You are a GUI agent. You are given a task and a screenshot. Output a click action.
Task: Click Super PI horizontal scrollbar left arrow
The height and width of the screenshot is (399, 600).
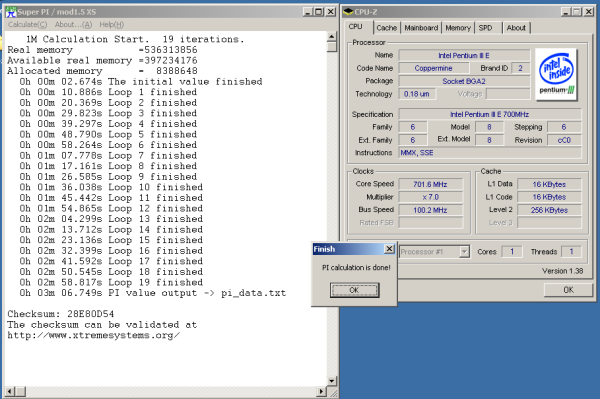point(10,391)
